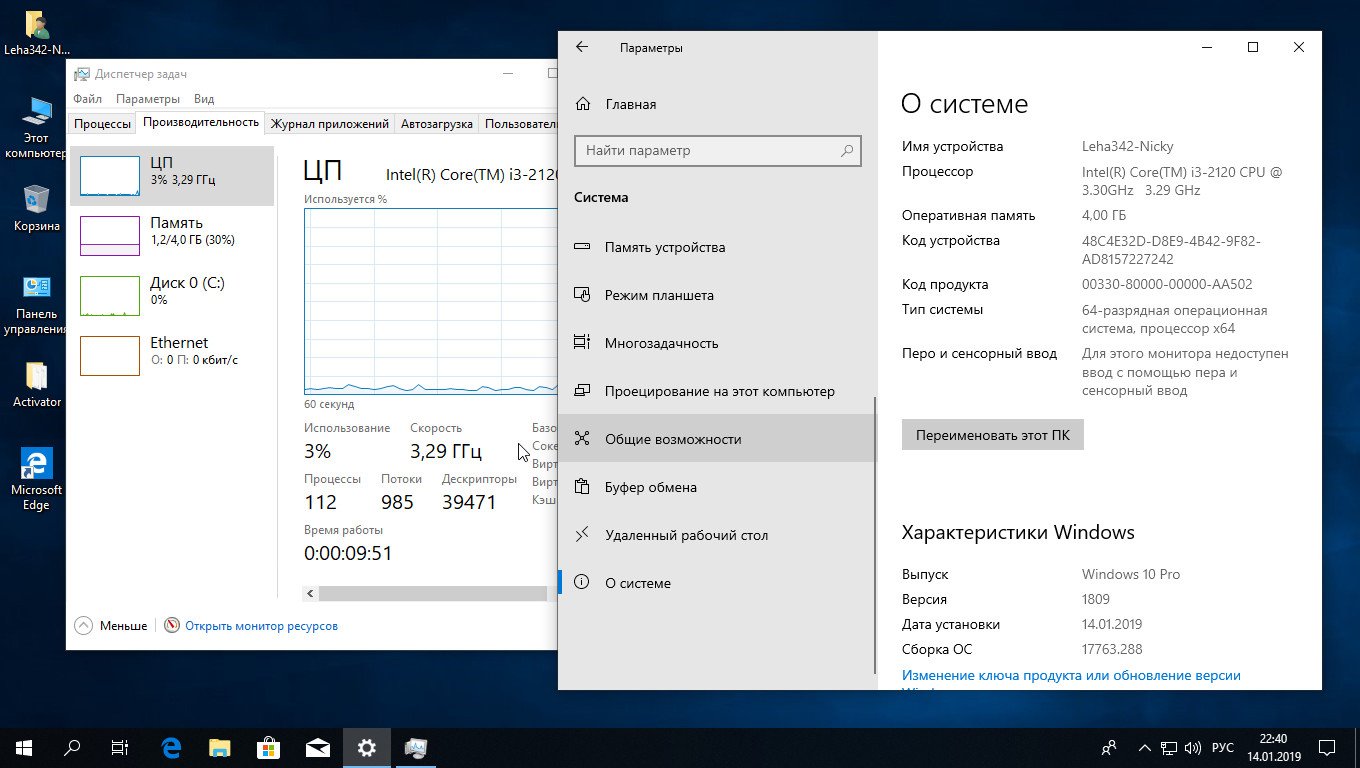
Task: Open Параметры menu in Task Manager
Action: [x=148, y=99]
